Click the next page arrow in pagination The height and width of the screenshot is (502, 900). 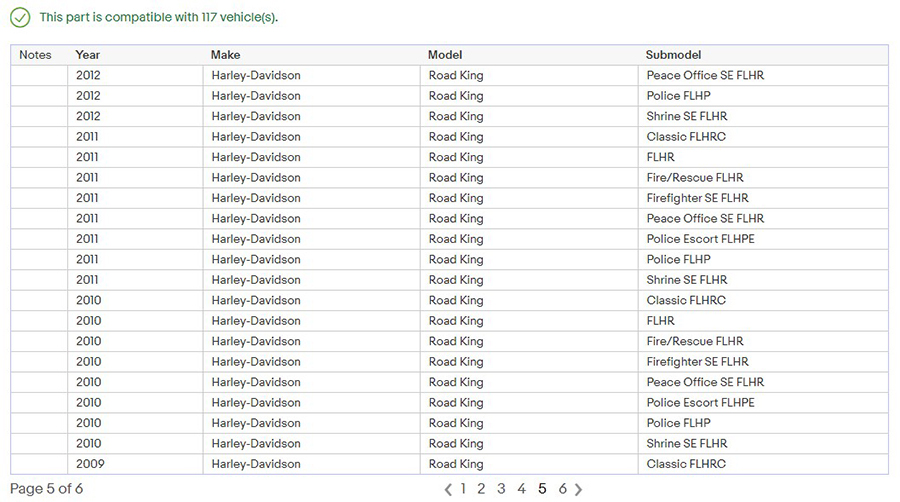coord(579,489)
